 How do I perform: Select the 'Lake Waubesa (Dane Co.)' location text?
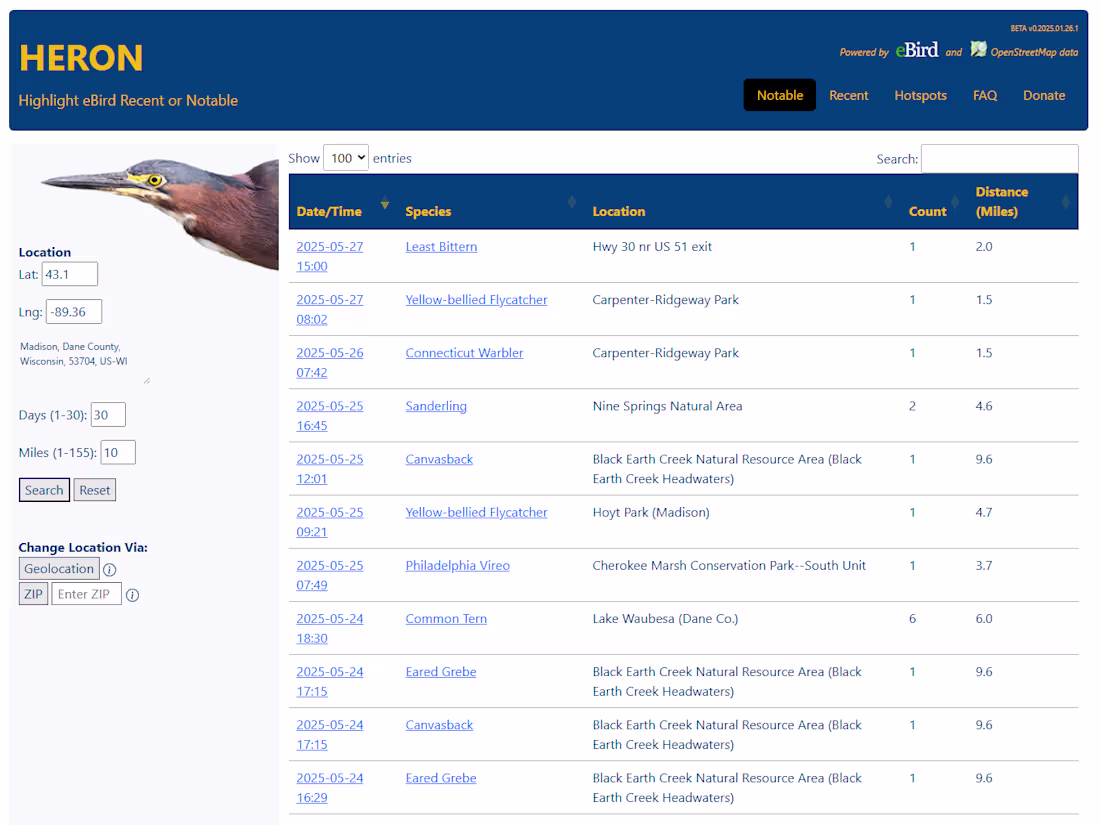[665, 619]
